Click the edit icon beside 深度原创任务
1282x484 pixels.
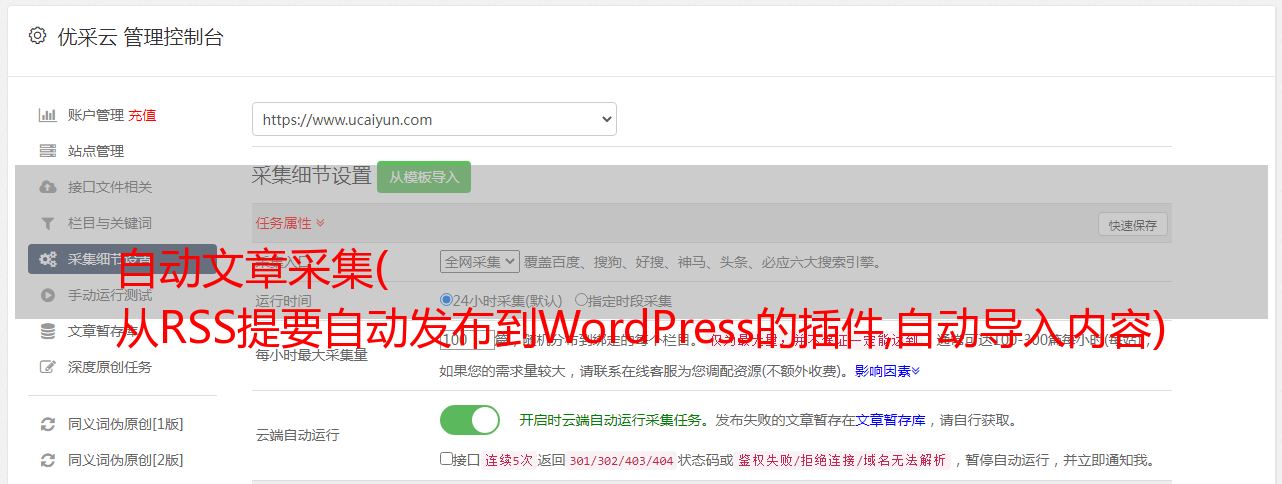47,367
